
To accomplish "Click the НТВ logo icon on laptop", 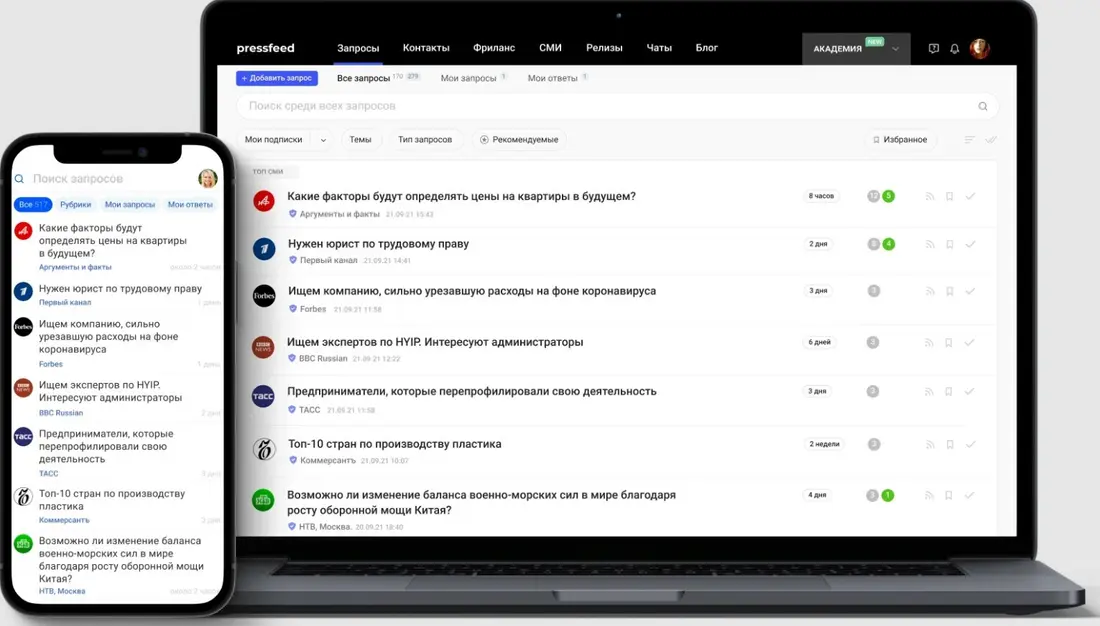I will point(263,500).
